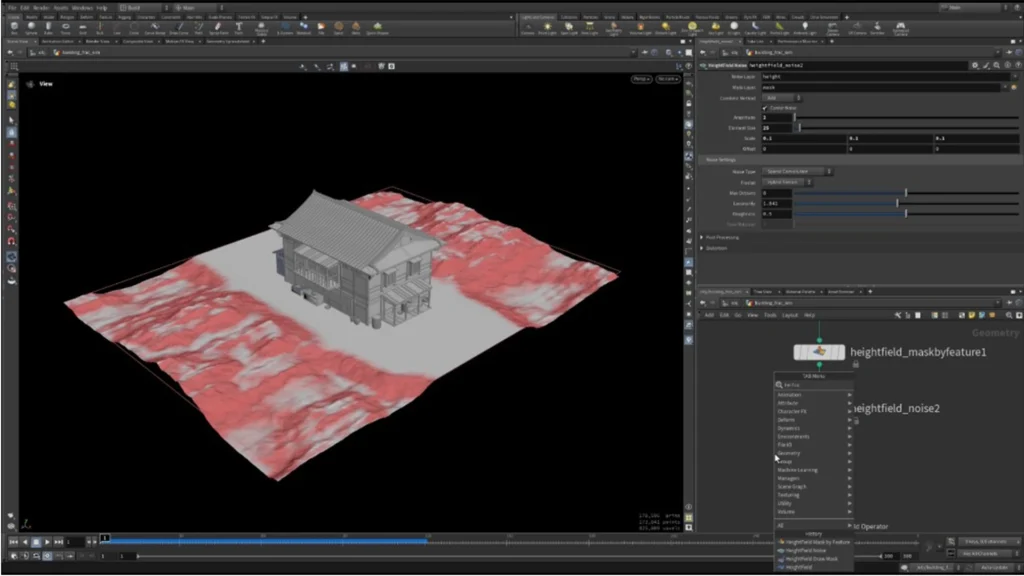
Task: Add a Sky Light from shelf
Action: point(715,27)
